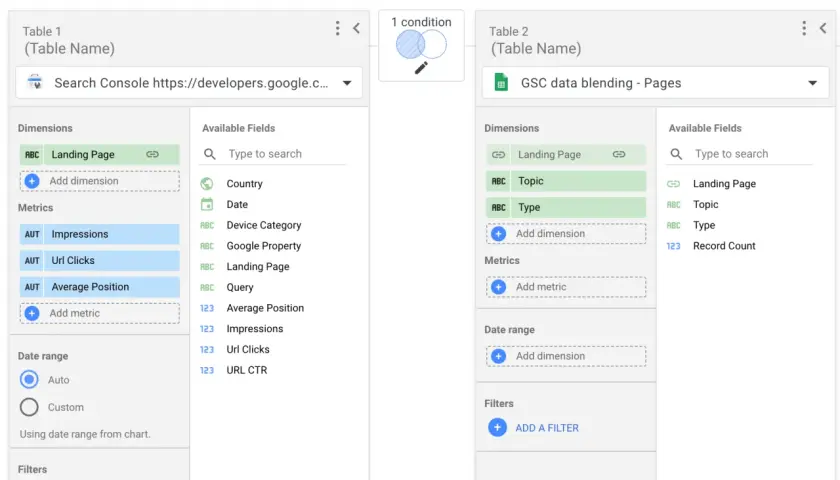
Task: Select URL CTR available field
Action: coord(246,370)
